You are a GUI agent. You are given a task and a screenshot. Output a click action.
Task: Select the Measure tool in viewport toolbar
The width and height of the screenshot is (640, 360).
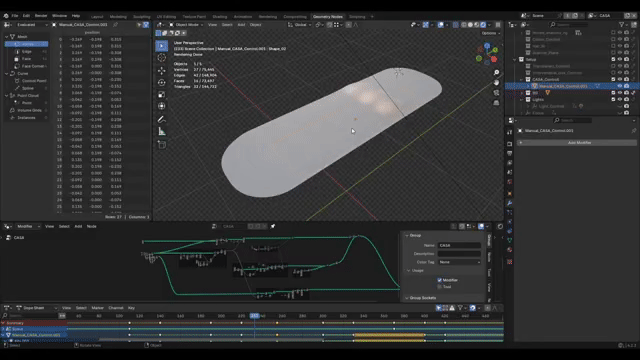click(x=162, y=131)
